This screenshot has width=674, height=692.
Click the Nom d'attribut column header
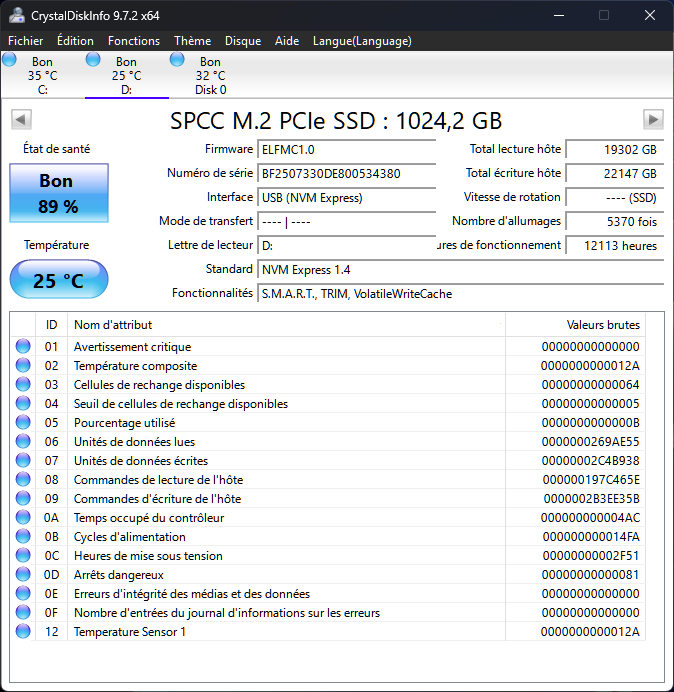click(286, 325)
